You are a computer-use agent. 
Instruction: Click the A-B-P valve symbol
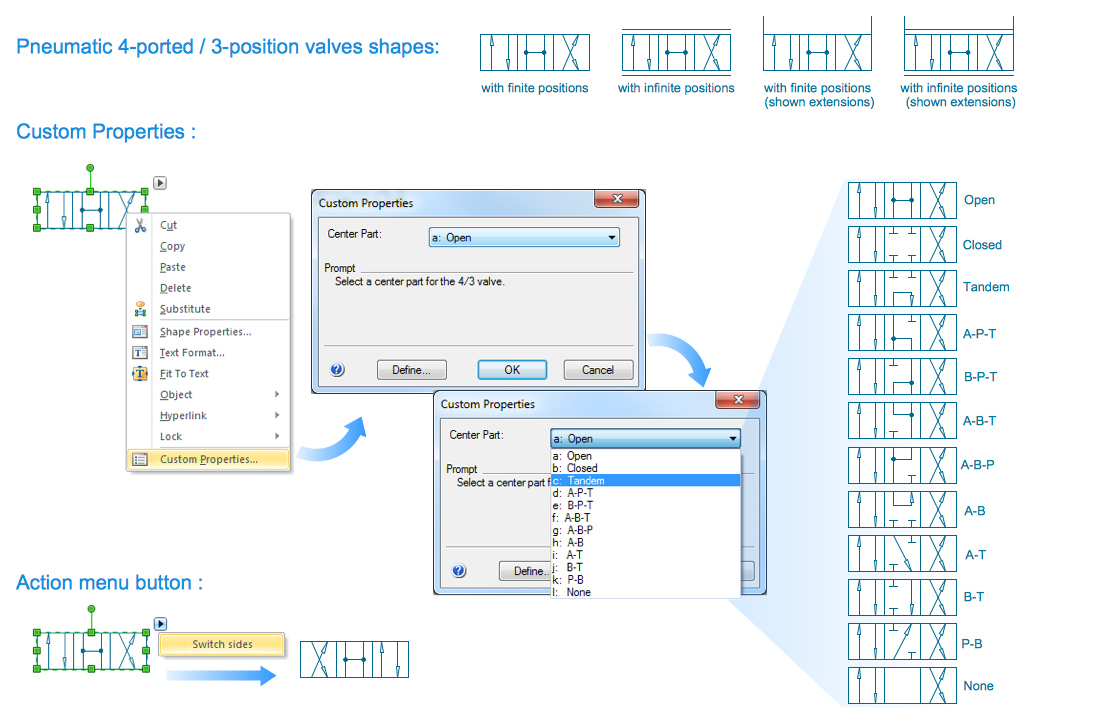pyautogui.click(x=902, y=465)
